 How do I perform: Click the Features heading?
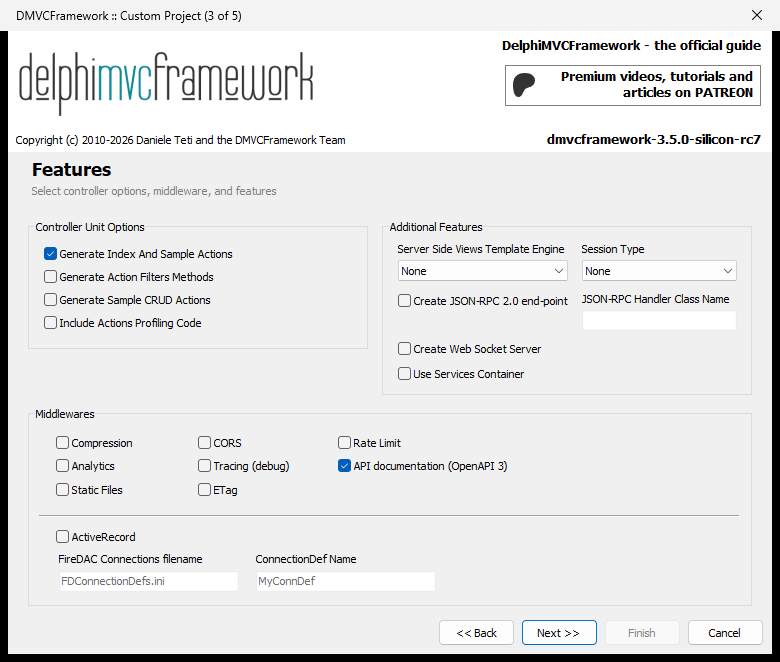72,170
